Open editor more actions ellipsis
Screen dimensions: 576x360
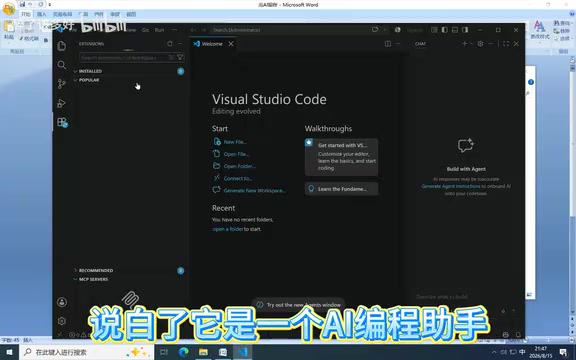point(397,44)
